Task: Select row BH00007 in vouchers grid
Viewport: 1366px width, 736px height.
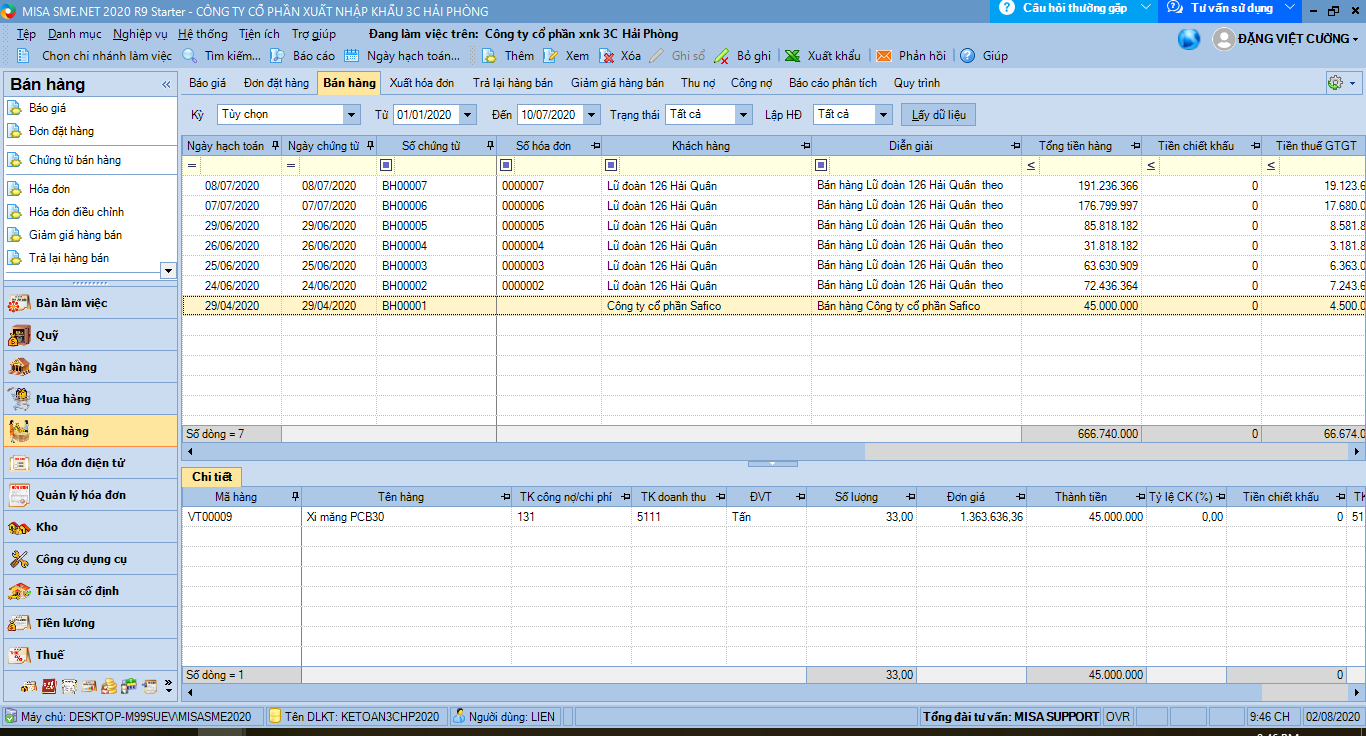Action: click(773, 186)
